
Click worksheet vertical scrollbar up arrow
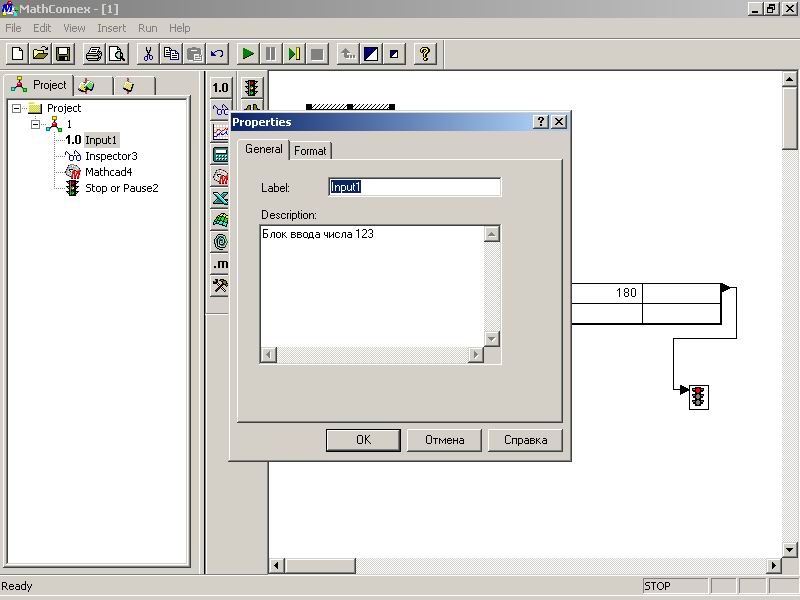tap(789, 79)
